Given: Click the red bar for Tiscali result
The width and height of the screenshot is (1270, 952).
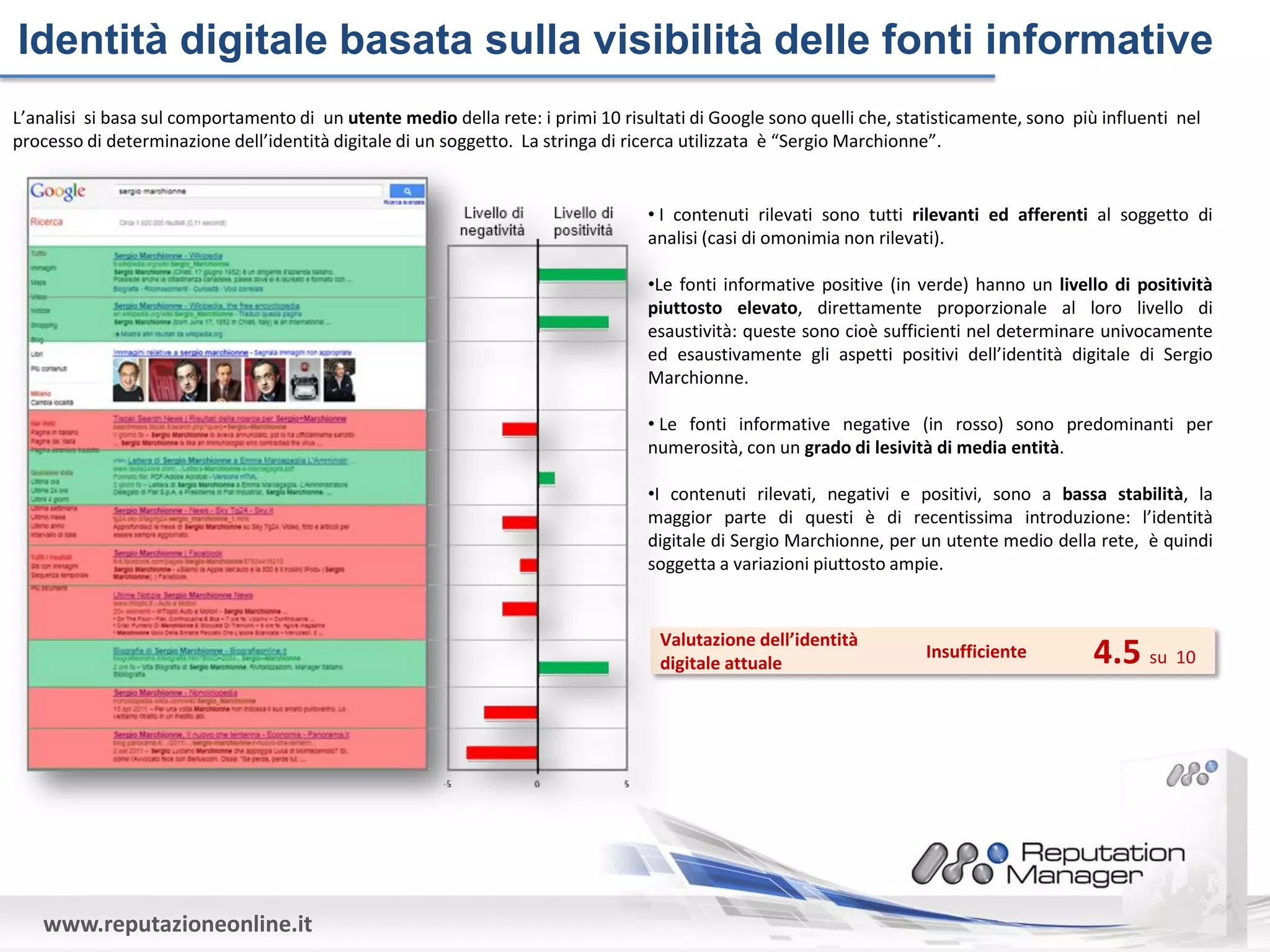Looking at the screenshot, I should point(520,428).
